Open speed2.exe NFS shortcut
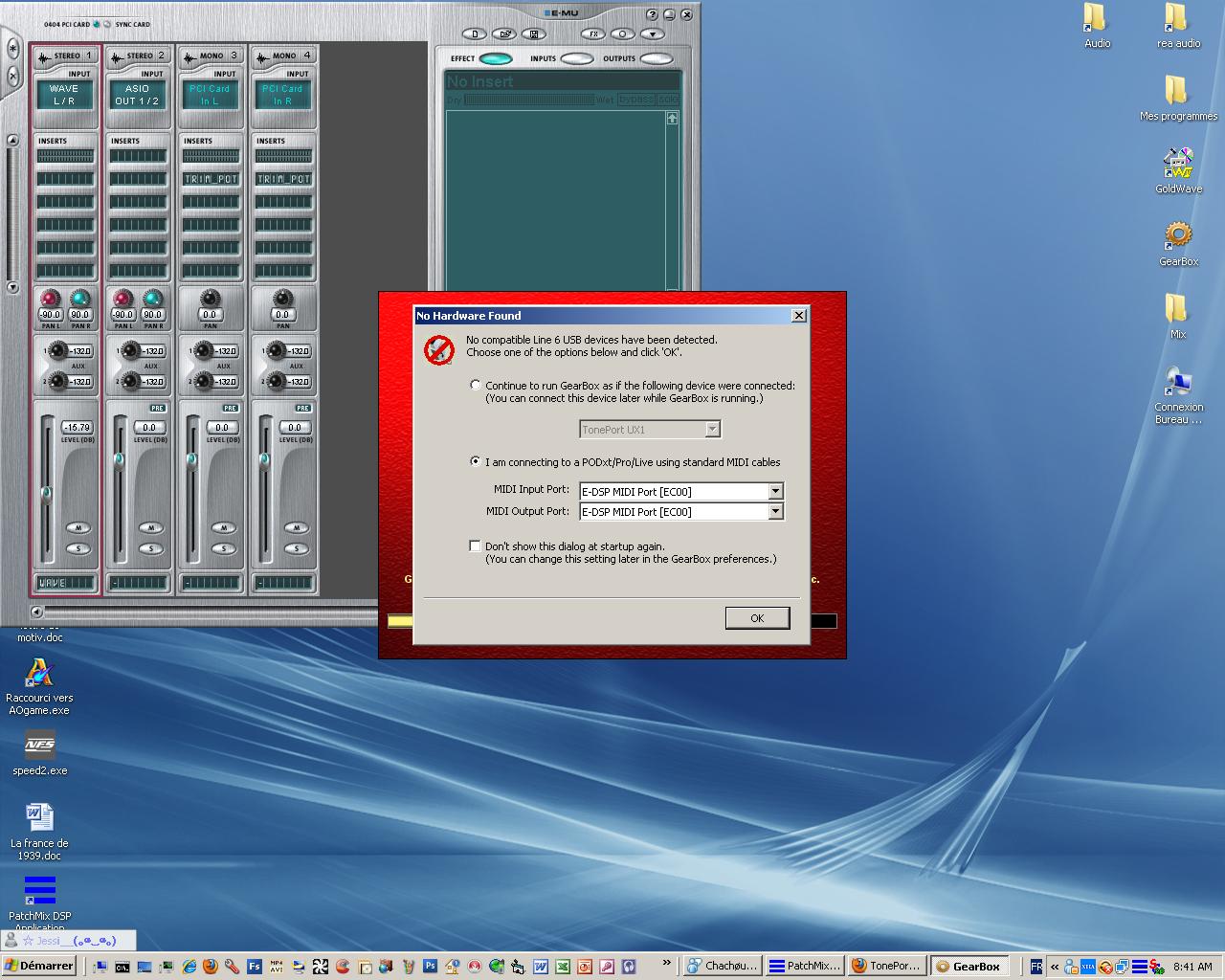This screenshot has height=980, width=1225. [x=39, y=752]
